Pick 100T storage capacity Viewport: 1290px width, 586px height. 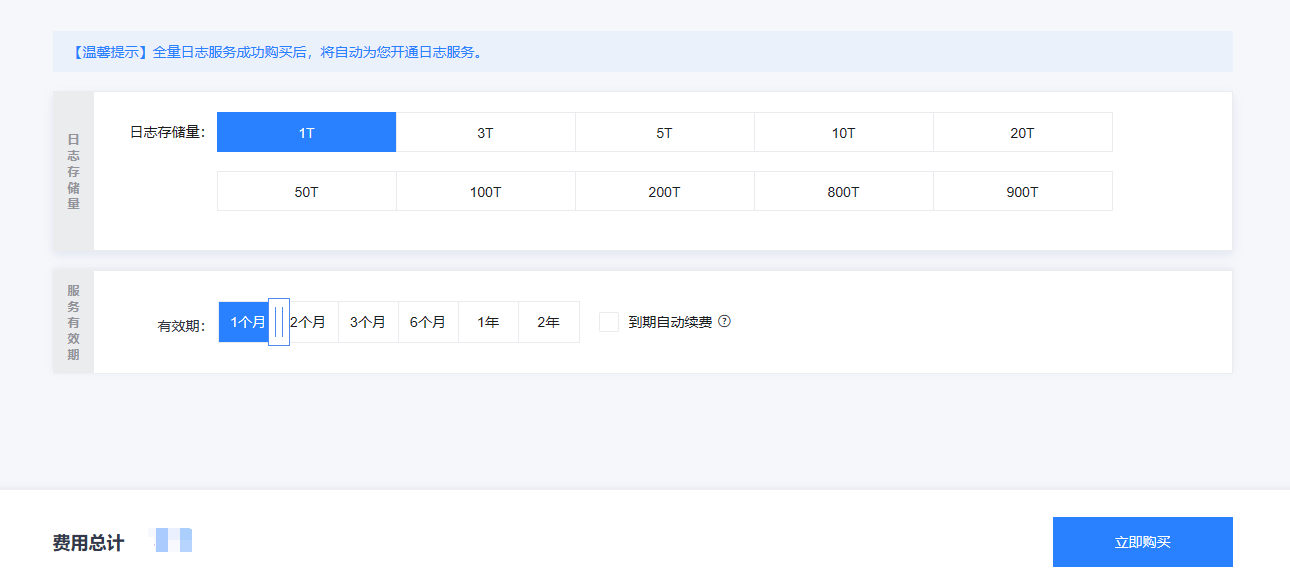485,191
